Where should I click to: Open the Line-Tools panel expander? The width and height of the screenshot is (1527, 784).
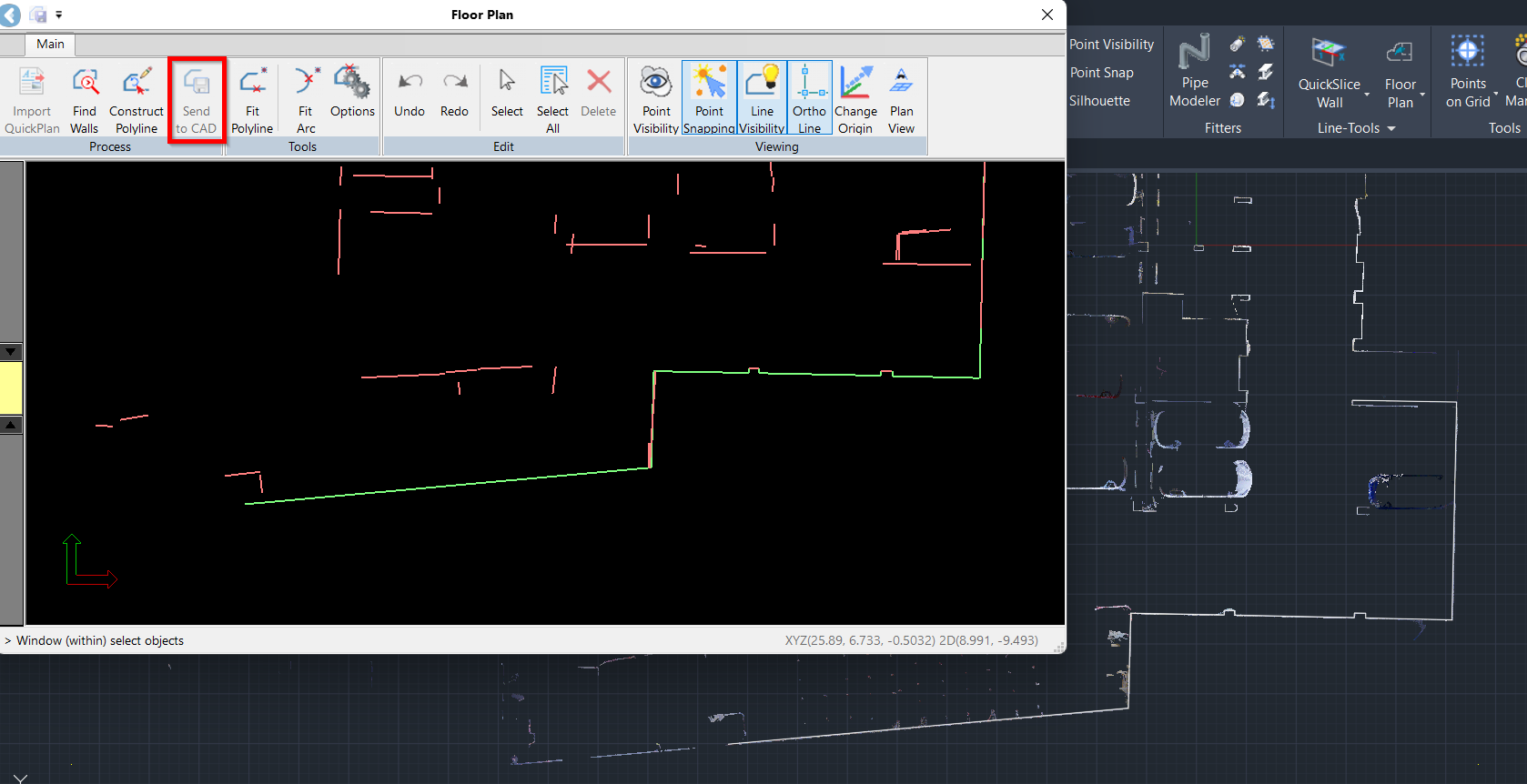click(x=1390, y=128)
